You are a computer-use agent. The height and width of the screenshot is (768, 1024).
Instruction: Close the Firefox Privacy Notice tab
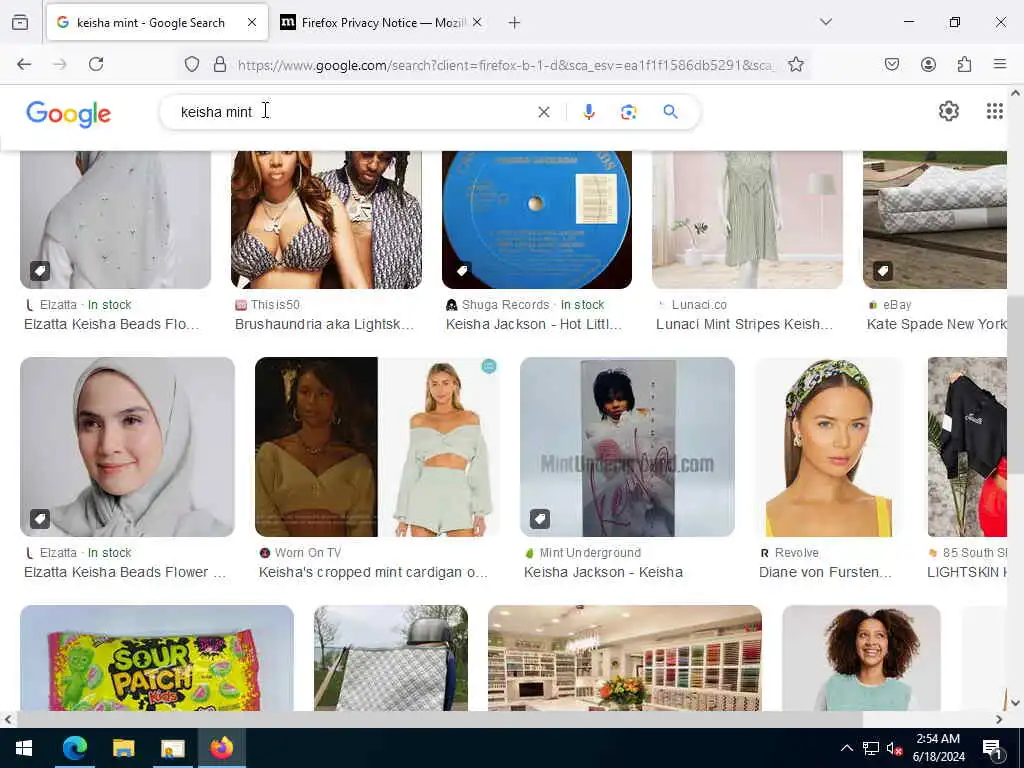click(x=477, y=23)
